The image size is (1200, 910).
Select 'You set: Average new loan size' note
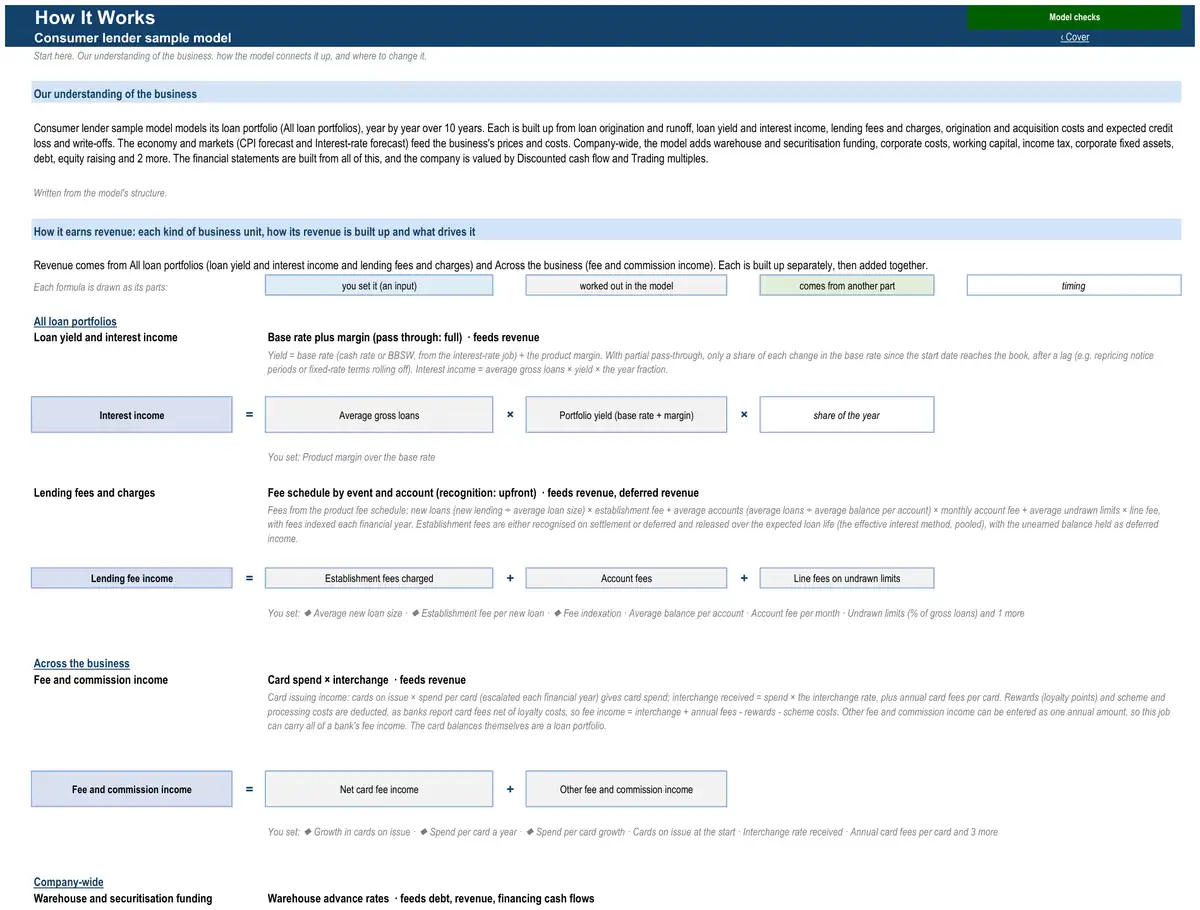point(645,614)
